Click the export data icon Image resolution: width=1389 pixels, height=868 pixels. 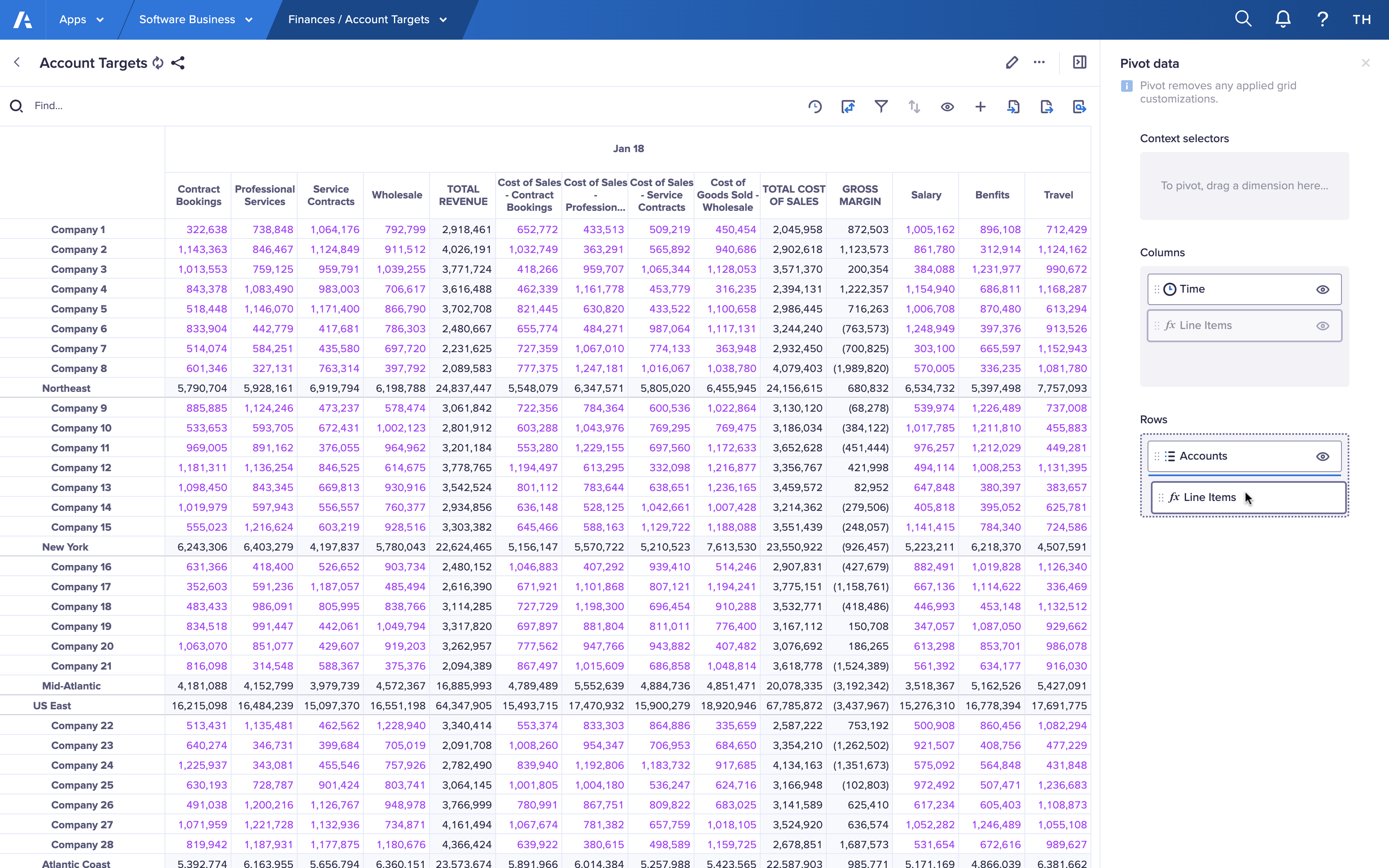[1046, 107]
